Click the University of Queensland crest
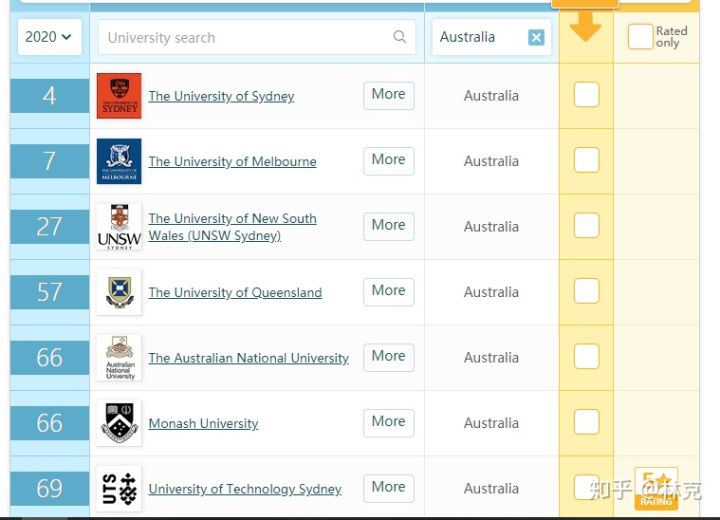Image resolution: width=720 pixels, height=520 pixels. 119,292
